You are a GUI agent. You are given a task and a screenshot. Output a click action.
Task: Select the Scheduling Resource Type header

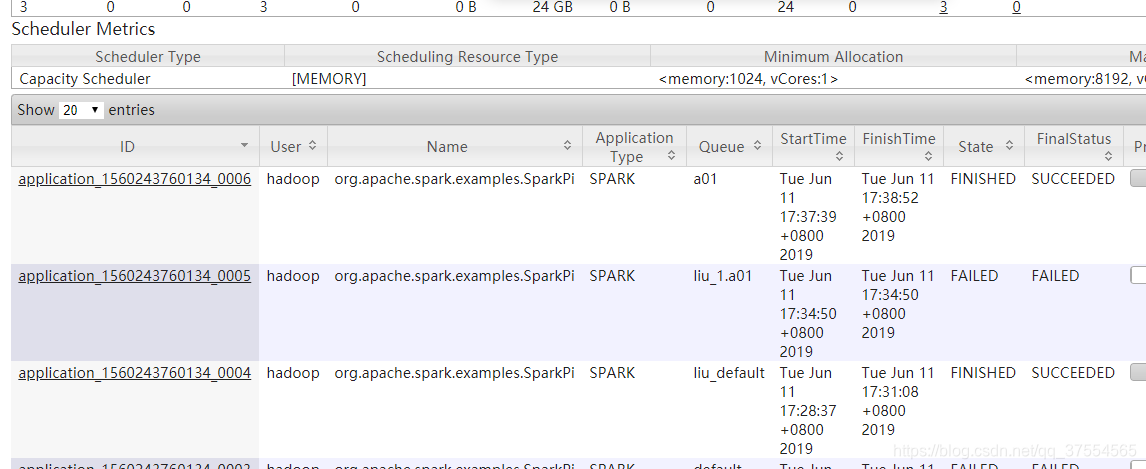(467, 57)
